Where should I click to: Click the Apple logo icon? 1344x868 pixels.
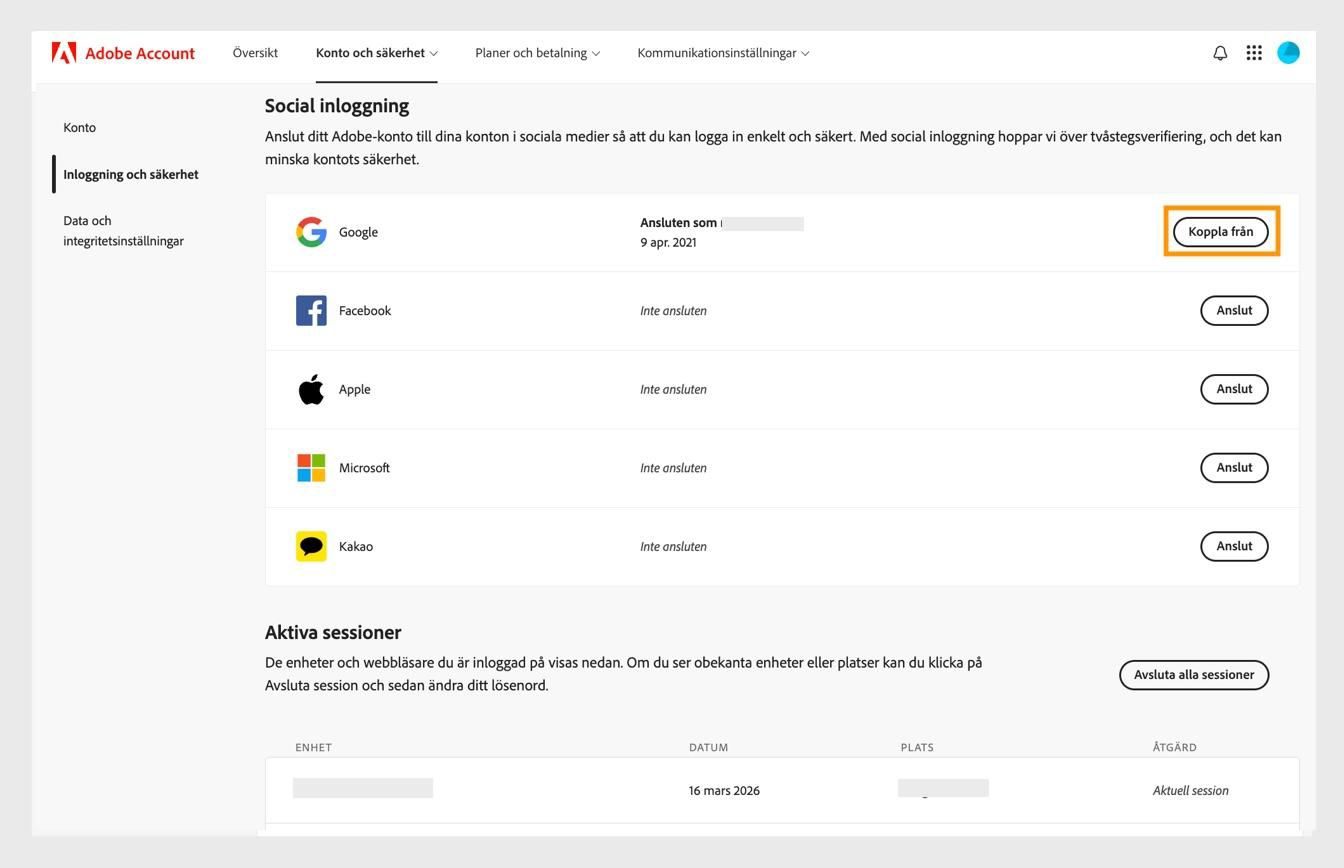tap(311, 389)
